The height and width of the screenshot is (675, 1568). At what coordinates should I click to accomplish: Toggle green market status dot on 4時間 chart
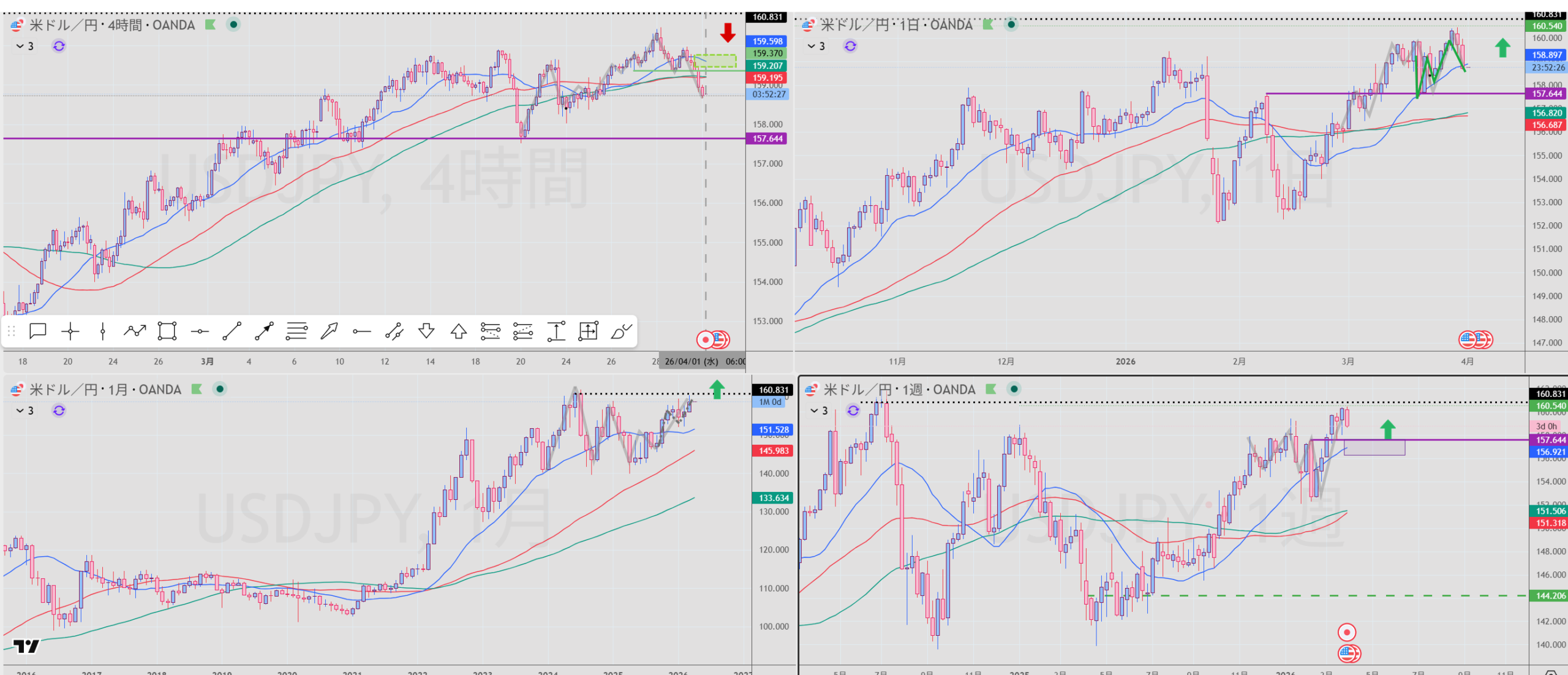[233, 25]
